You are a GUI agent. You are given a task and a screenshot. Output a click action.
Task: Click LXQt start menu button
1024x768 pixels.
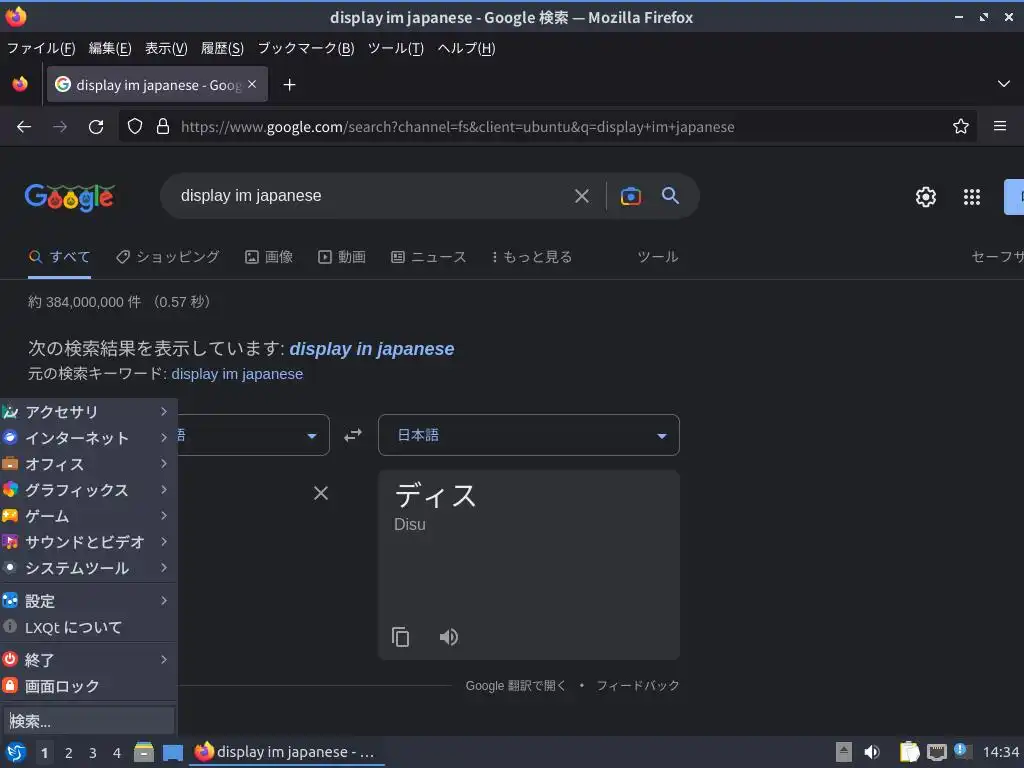click(x=16, y=752)
